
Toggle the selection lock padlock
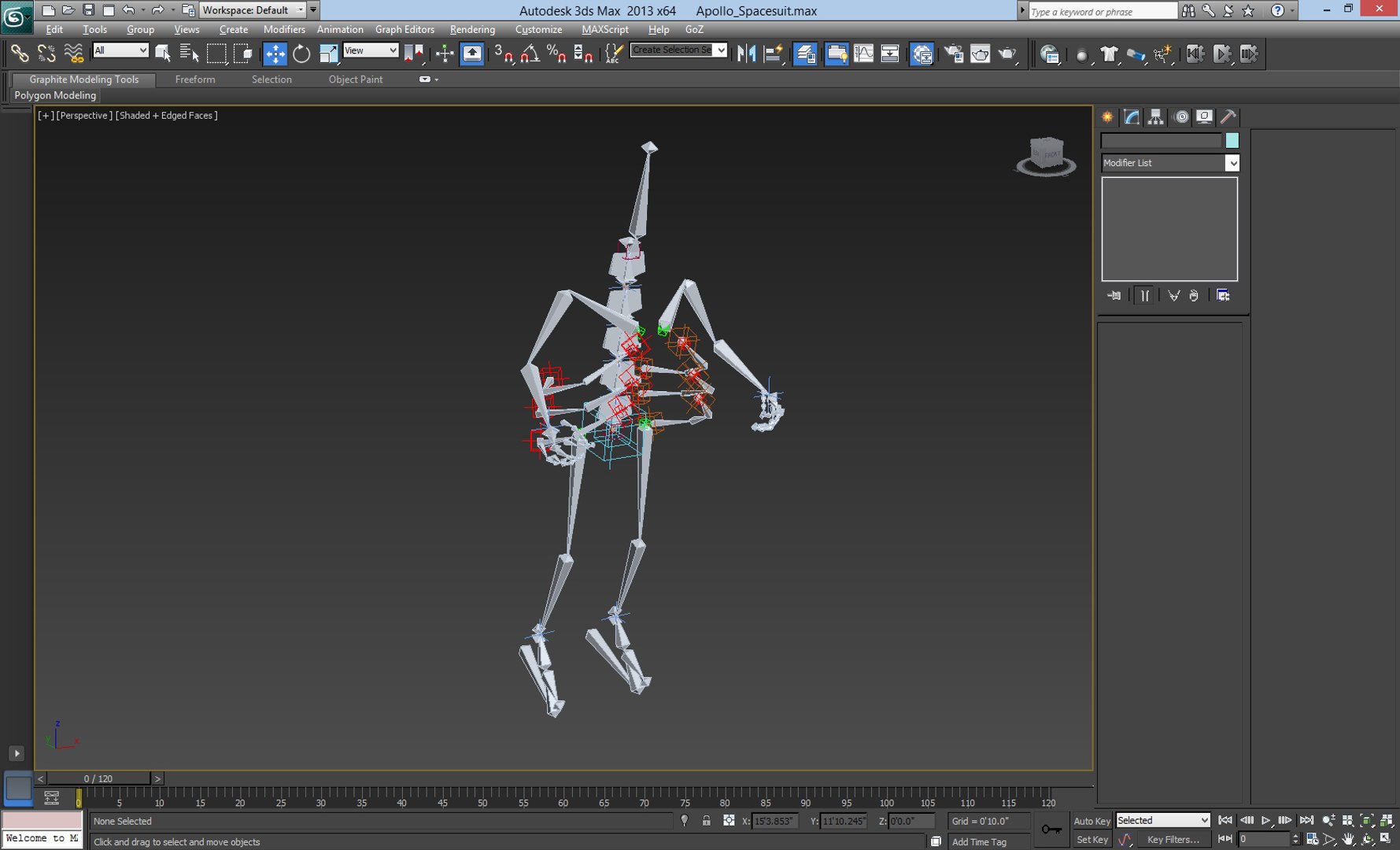tap(706, 821)
